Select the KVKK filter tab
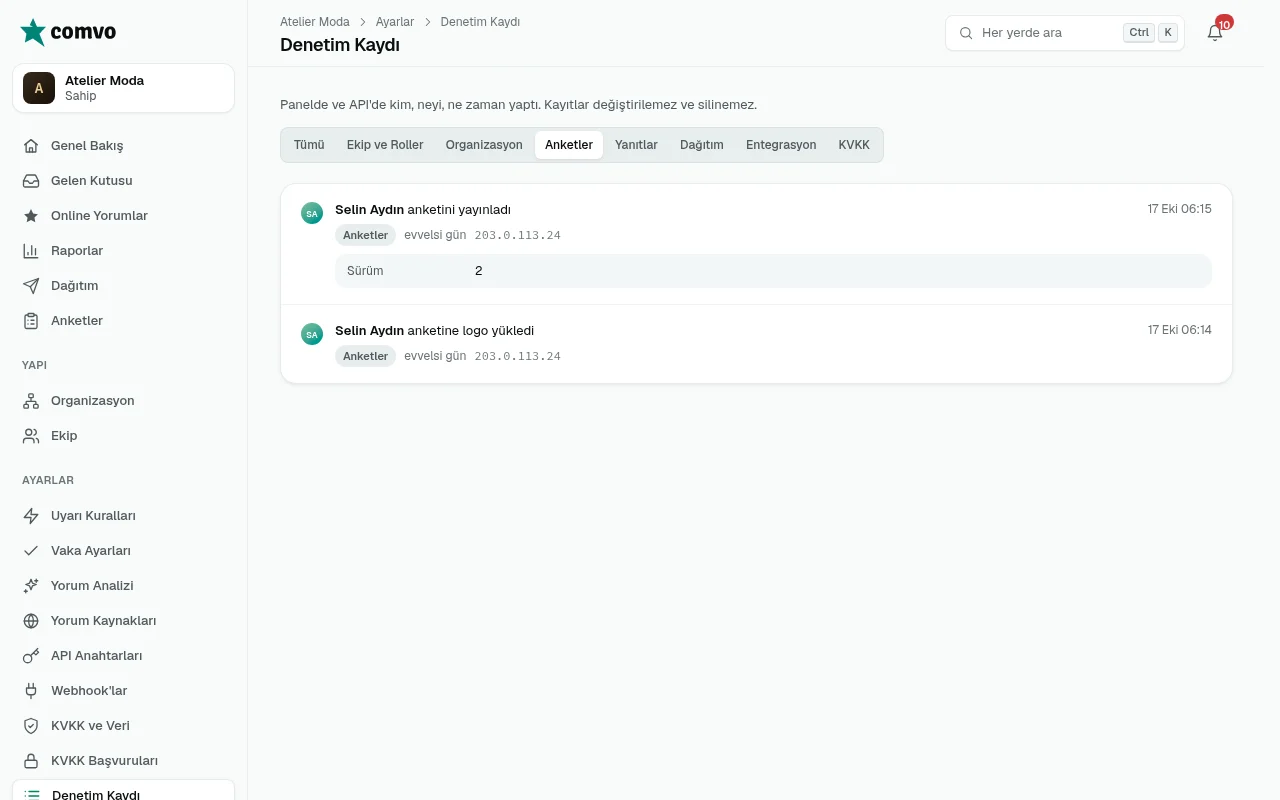1280x800 pixels. 854,145
